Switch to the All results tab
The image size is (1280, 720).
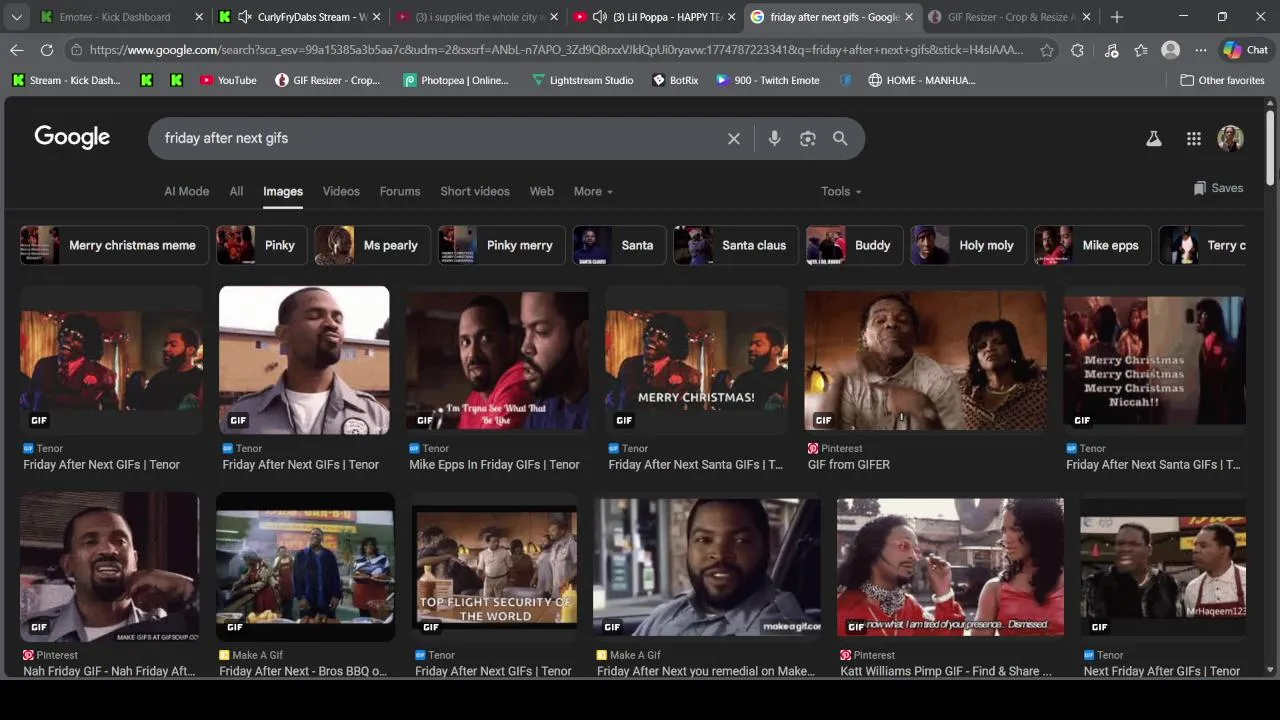(236, 191)
